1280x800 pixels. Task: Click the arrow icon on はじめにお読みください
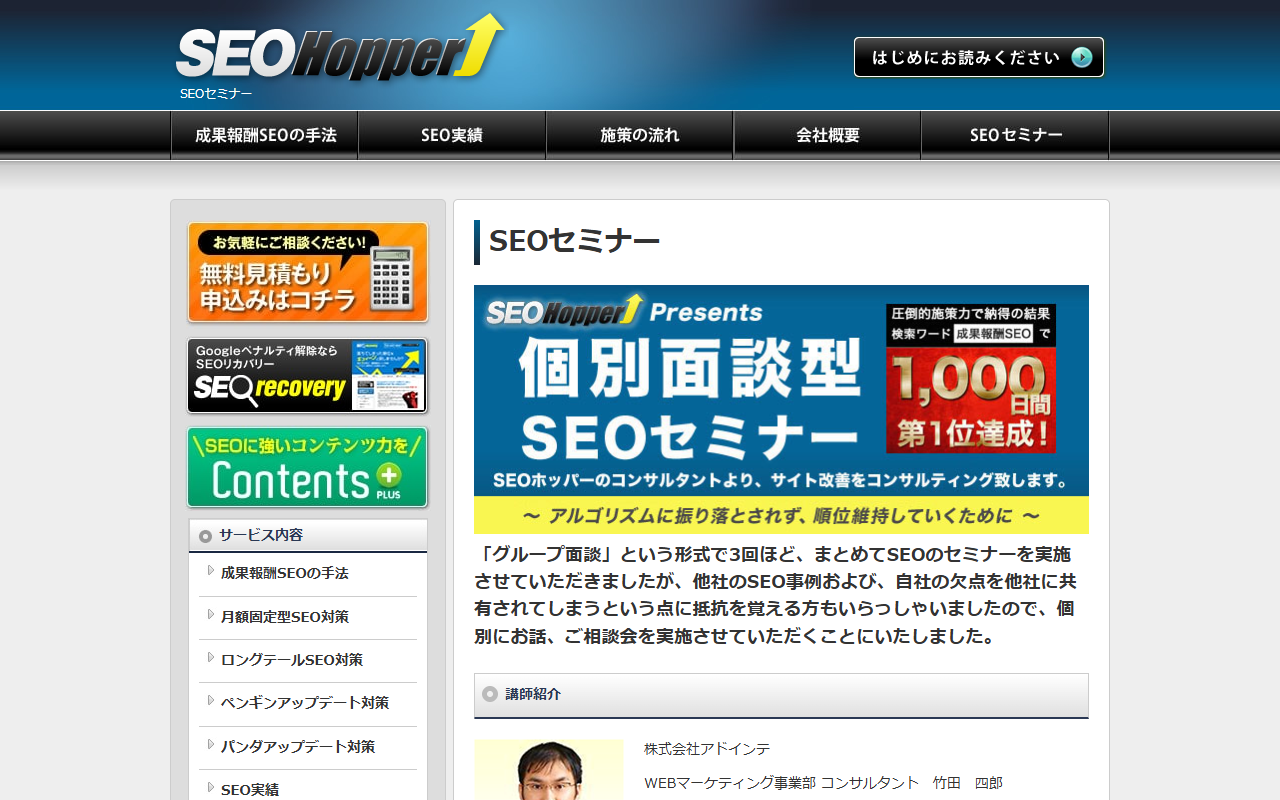[x=1081, y=57]
